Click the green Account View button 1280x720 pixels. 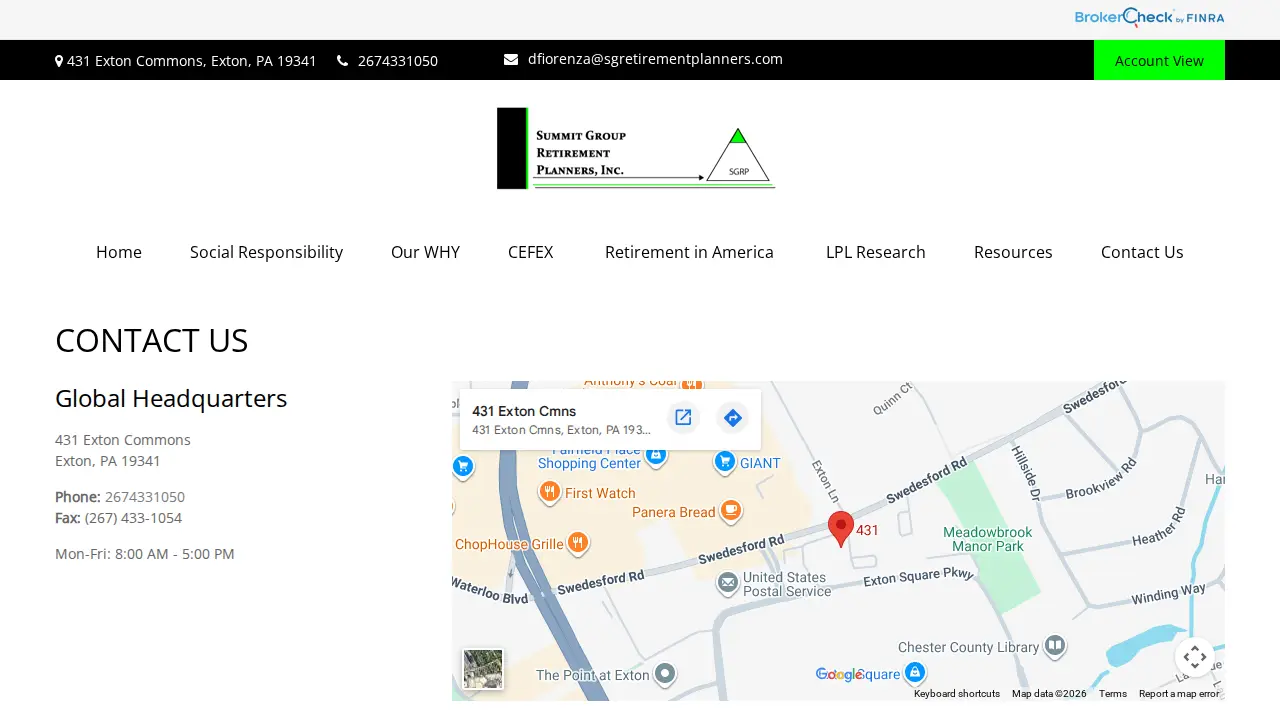[1159, 60]
